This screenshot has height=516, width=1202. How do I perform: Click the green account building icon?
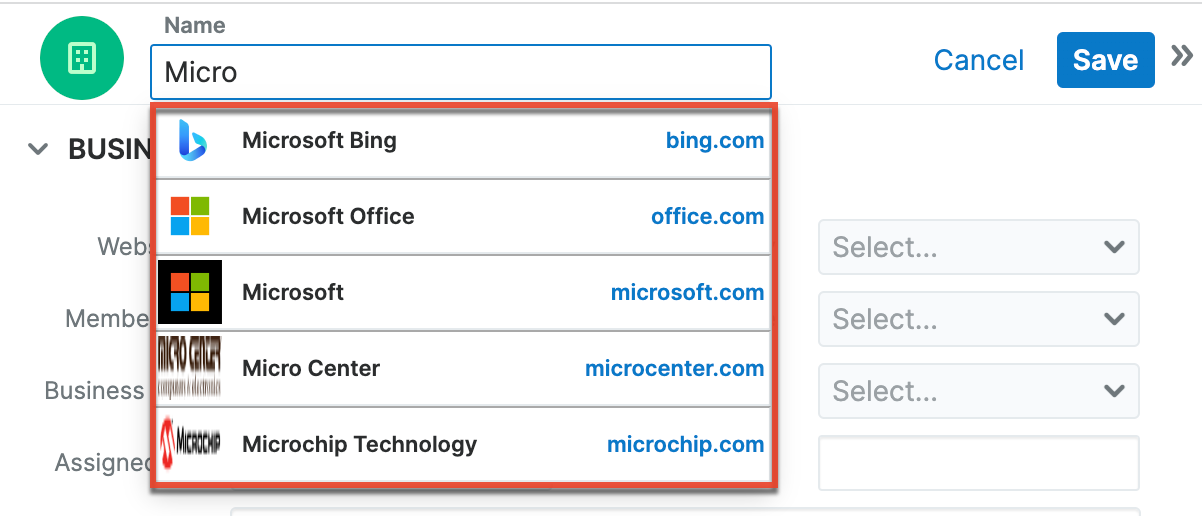82,59
